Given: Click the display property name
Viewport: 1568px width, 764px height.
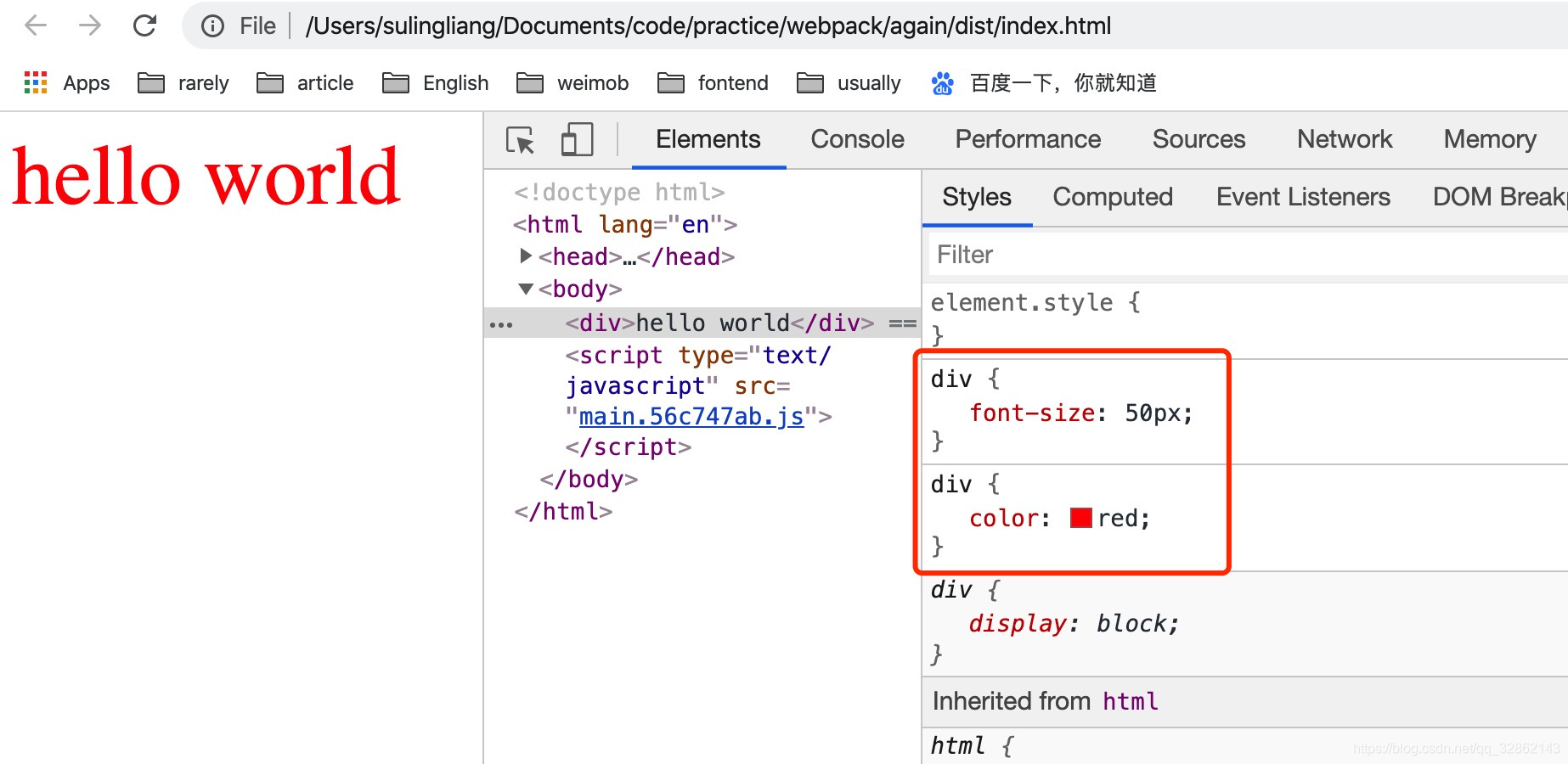Looking at the screenshot, I should pyautogui.click(x=1017, y=624).
